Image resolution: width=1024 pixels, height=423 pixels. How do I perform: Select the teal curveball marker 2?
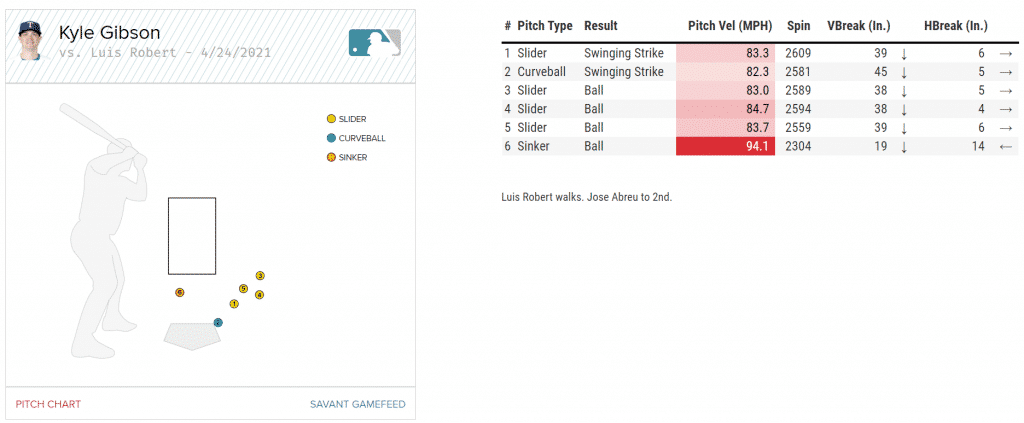point(218,322)
